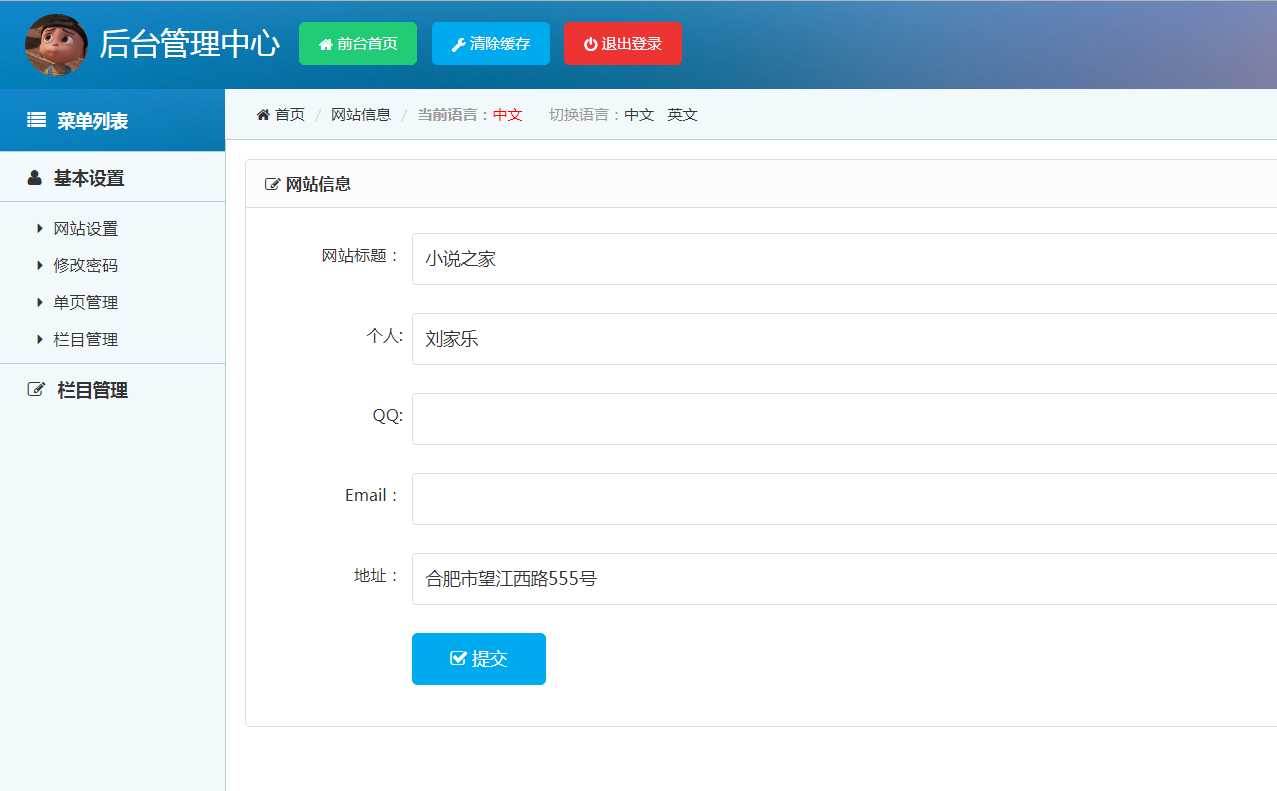Switch language to 中文 in the language switcher
Screen dimensions: 1277x791
(639, 115)
